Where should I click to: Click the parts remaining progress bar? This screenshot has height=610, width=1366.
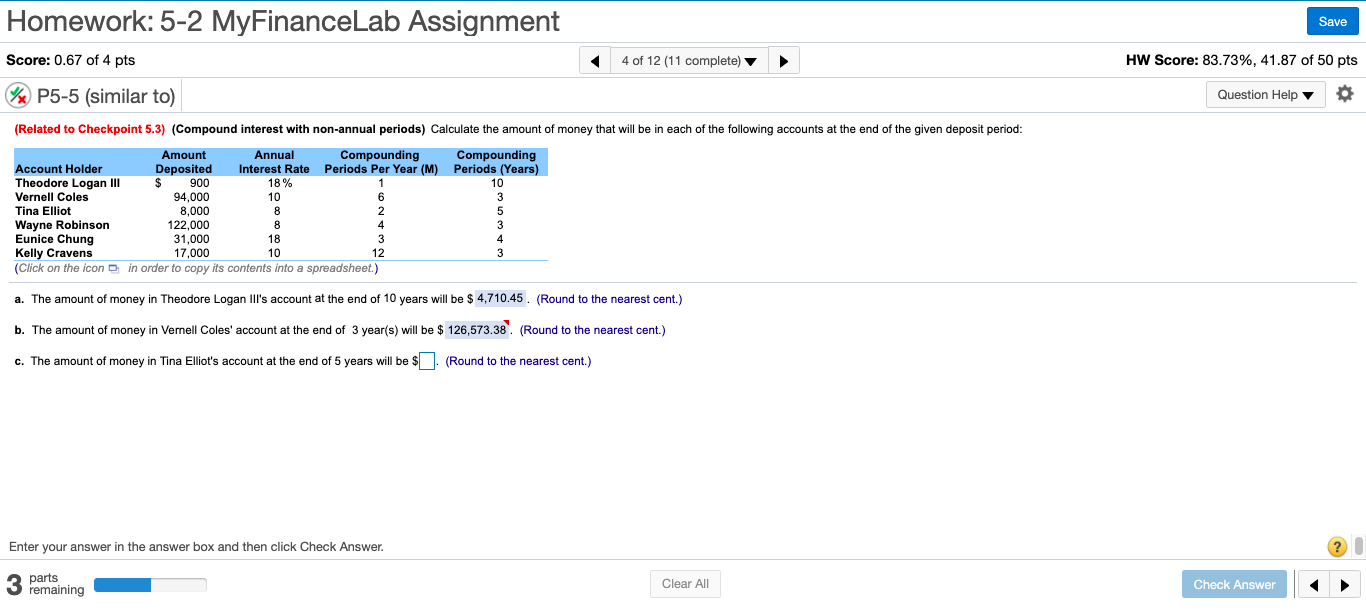click(x=150, y=584)
